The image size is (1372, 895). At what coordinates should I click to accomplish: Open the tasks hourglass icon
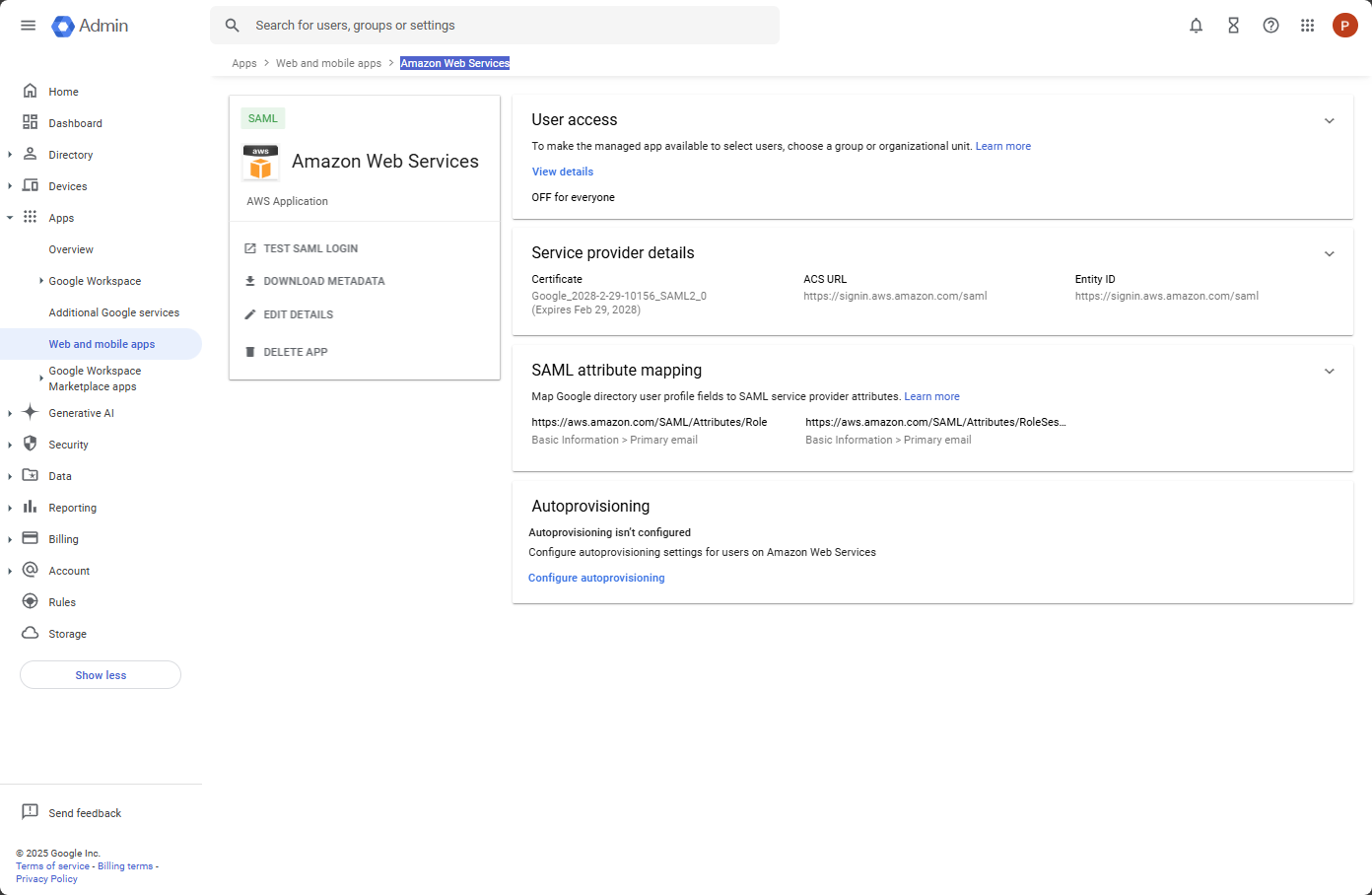click(1233, 26)
